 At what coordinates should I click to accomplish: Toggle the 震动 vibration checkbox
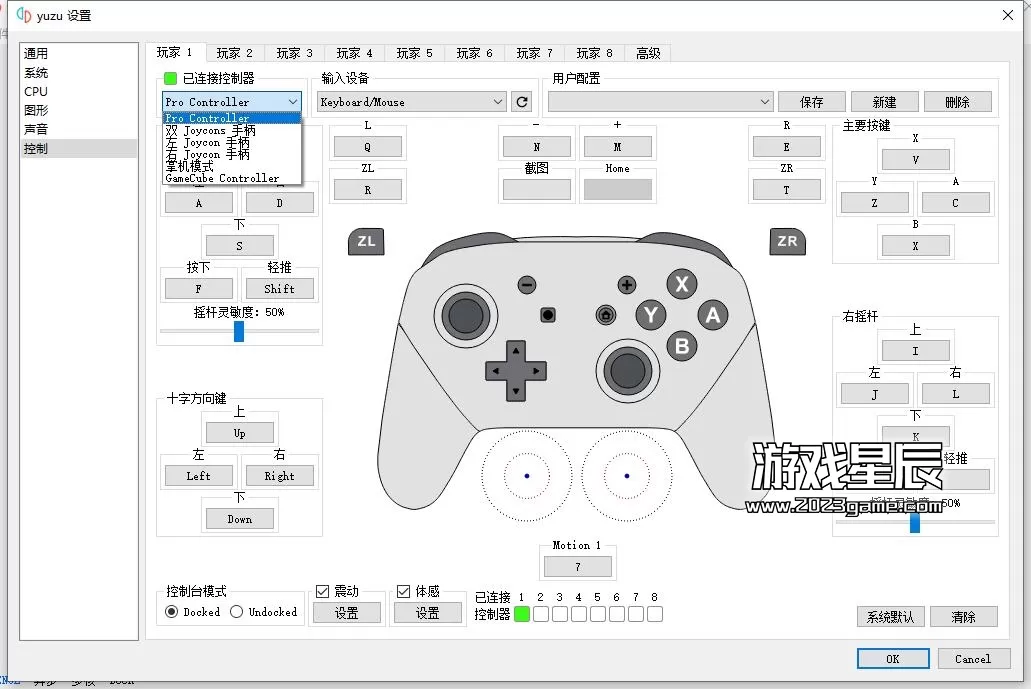tap(323, 591)
